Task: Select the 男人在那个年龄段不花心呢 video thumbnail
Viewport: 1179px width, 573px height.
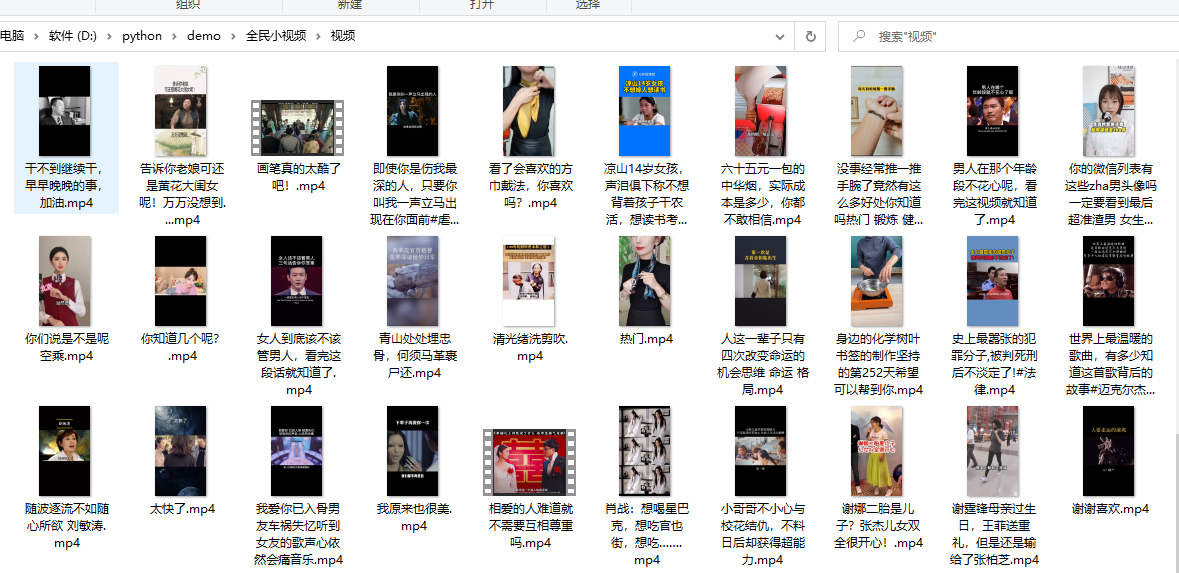Action: pyautogui.click(x=993, y=111)
